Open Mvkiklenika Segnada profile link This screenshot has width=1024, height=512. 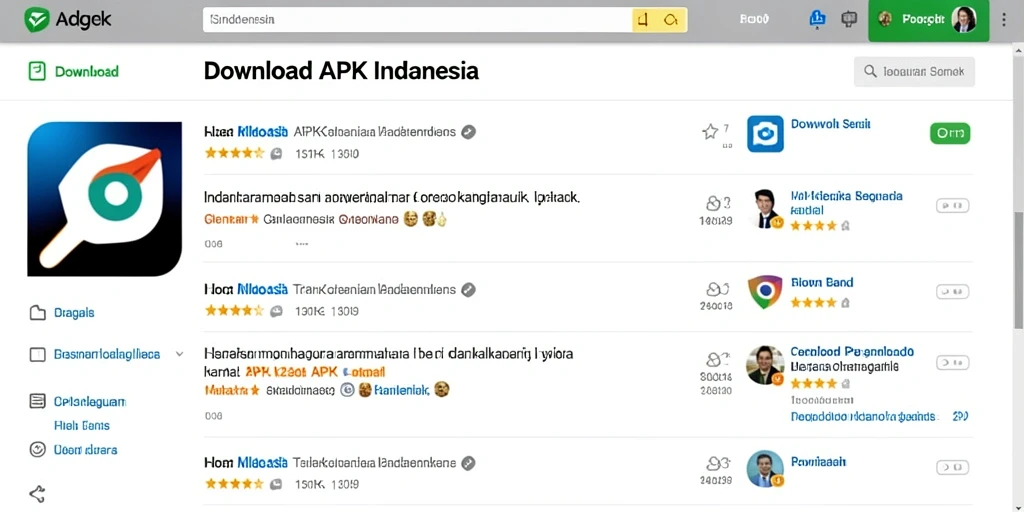point(846,202)
